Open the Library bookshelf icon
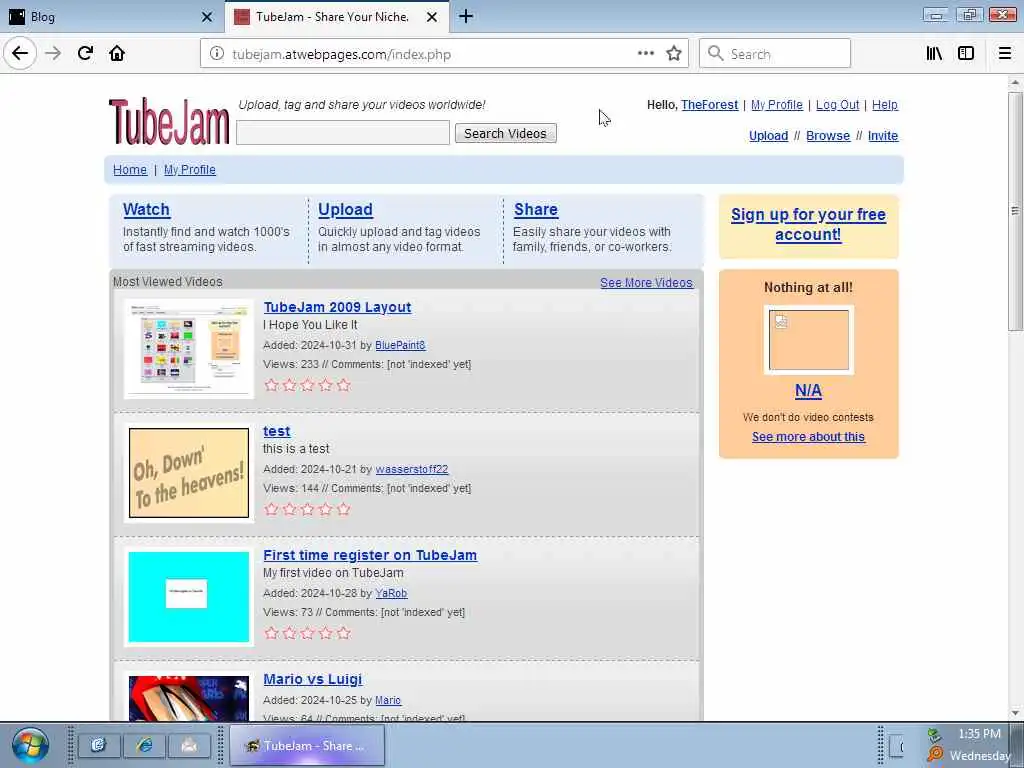The image size is (1024, 768). click(x=934, y=54)
